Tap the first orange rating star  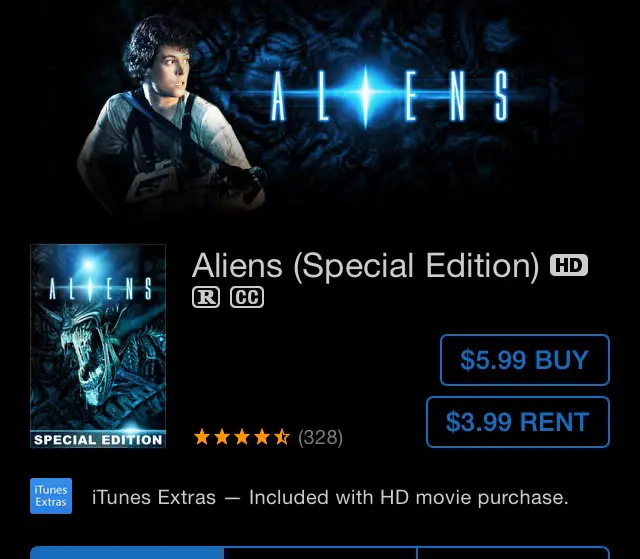click(x=202, y=437)
